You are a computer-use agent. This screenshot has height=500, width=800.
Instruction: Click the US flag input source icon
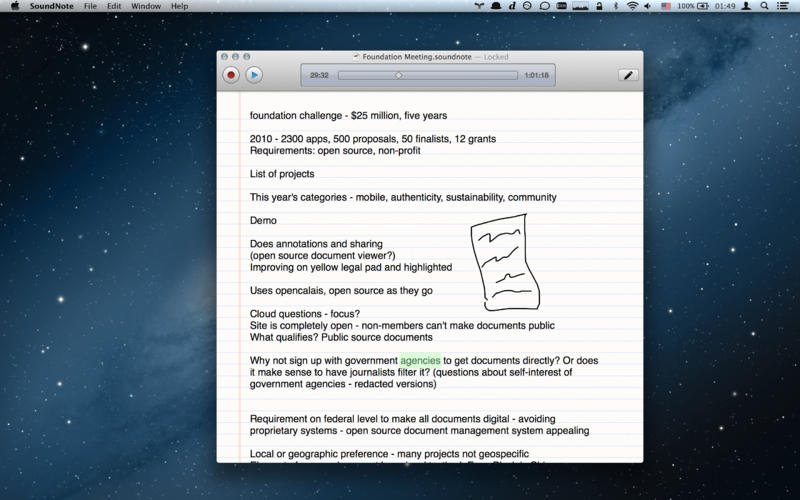pos(666,6)
